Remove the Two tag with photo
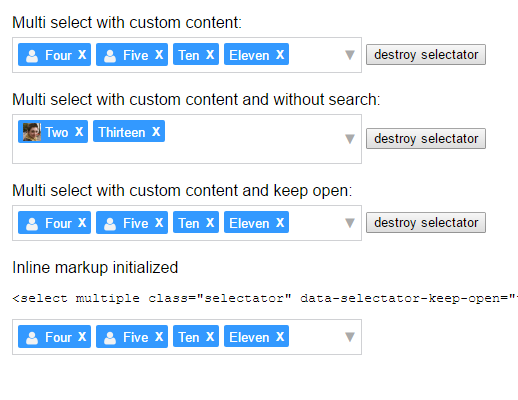518x400 pixels. [79, 132]
